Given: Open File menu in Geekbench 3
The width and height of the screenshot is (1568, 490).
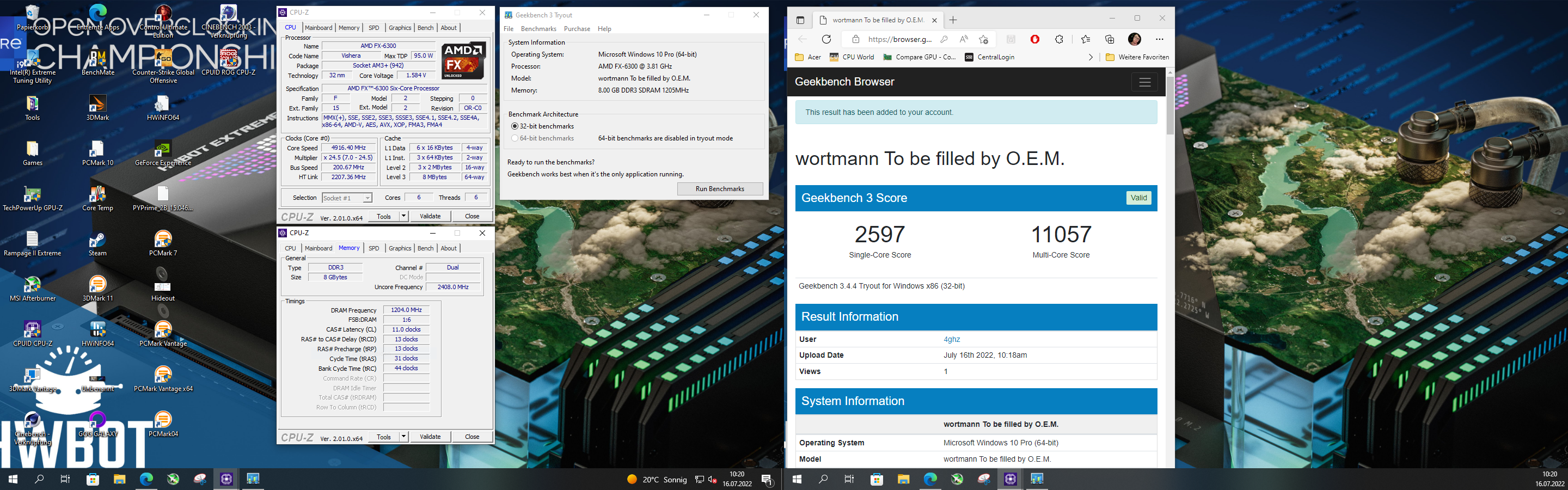Looking at the screenshot, I should [x=509, y=29].
